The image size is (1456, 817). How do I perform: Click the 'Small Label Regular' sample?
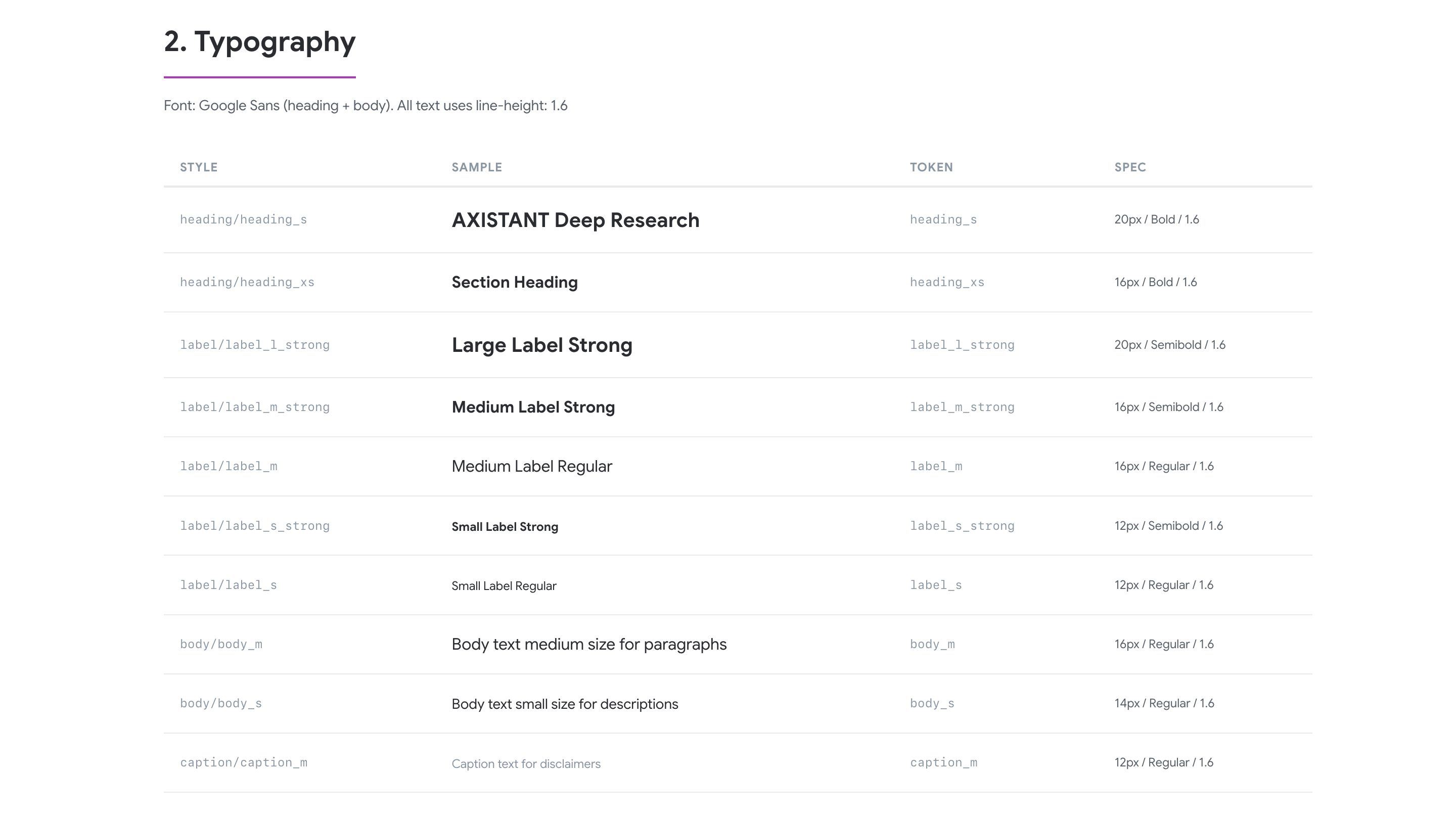(504, 586)
